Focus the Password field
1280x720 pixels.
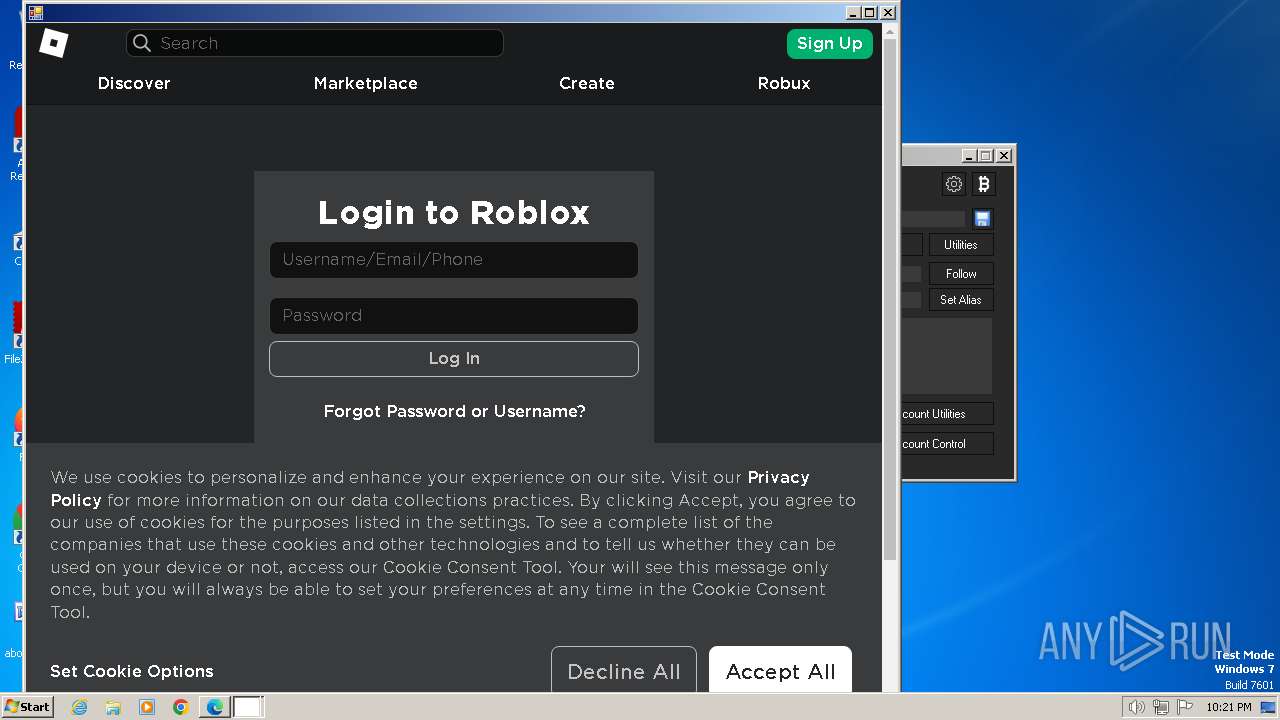[454, 316]
